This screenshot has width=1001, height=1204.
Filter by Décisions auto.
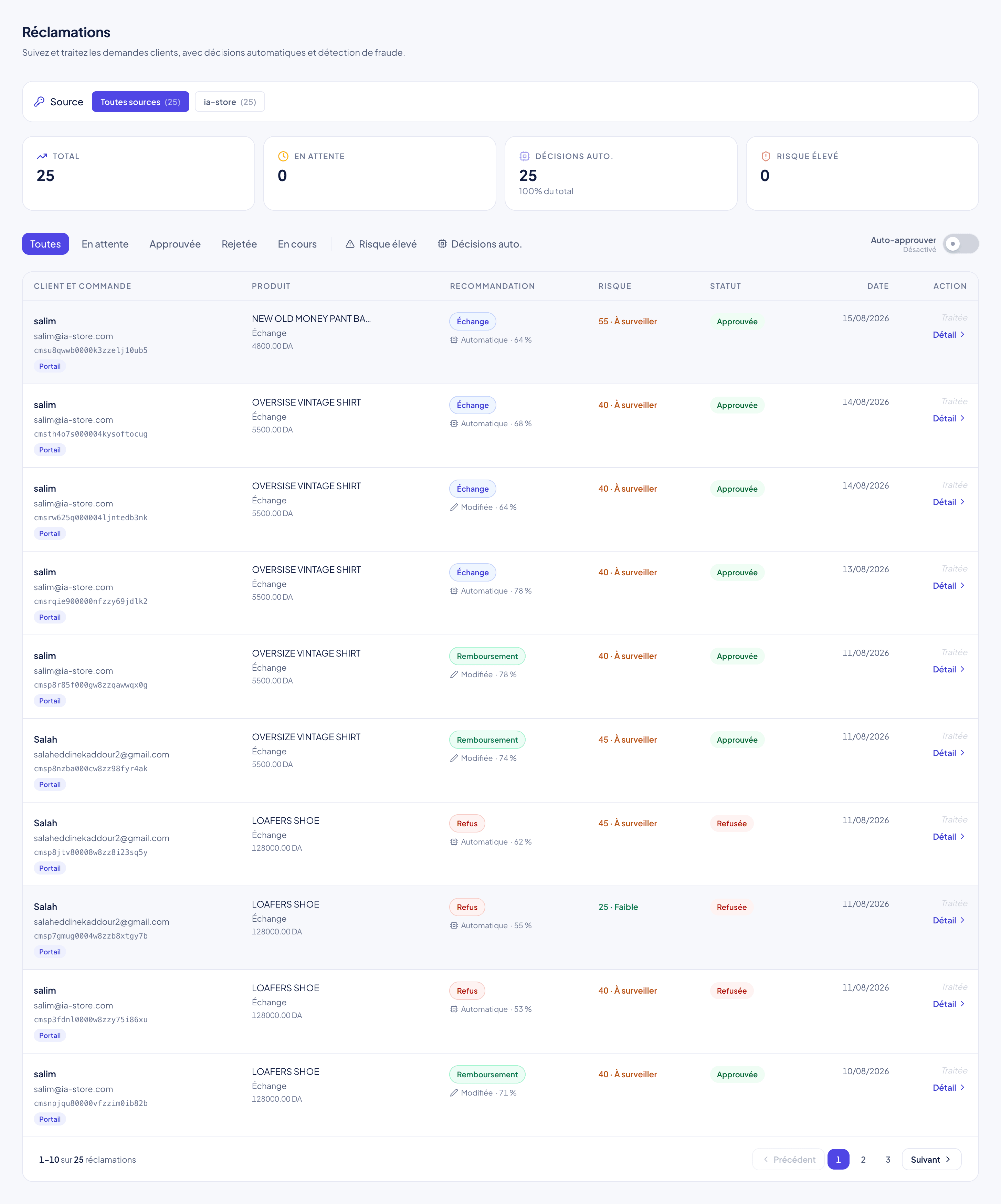click(480, 244)
